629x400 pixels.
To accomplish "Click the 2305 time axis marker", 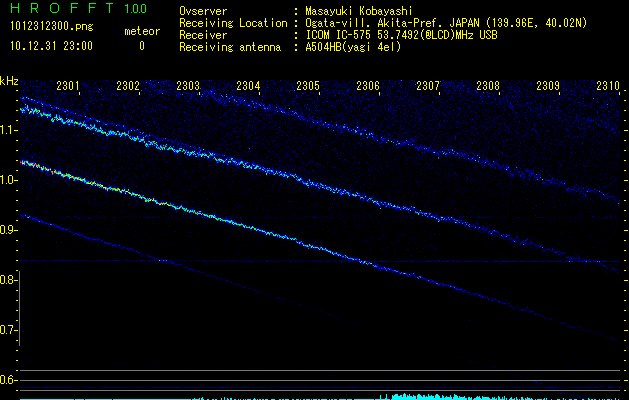I will click(x=308, y=85).
